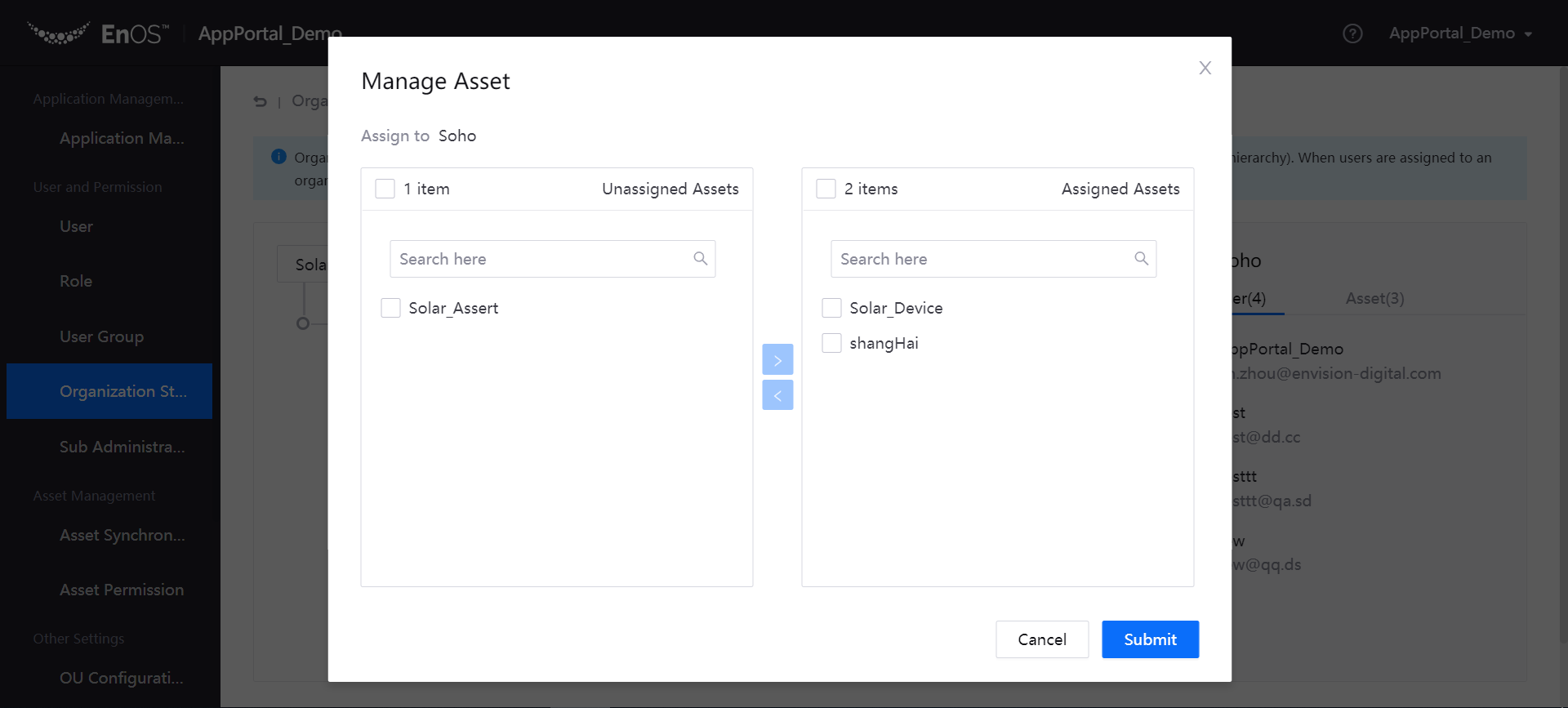The image size is (1568, 708).
Task: Click the back arrow icon in breadcrumb
Action: point(261,101)
